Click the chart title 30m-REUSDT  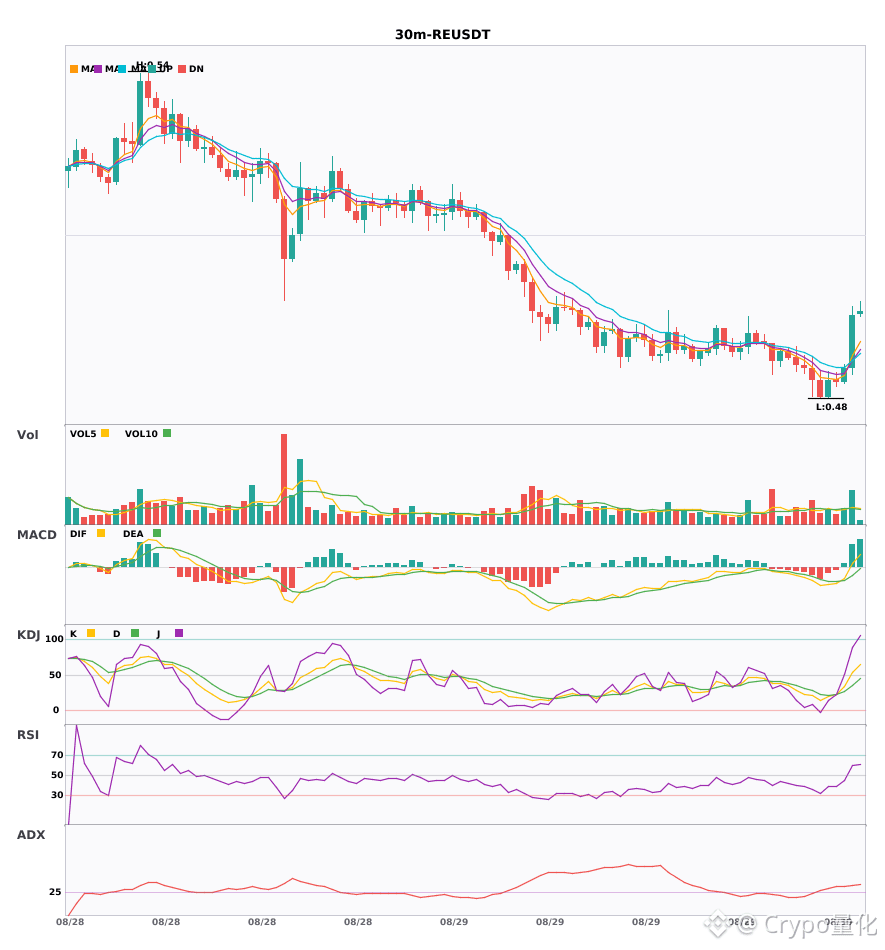tap(442, 35)
